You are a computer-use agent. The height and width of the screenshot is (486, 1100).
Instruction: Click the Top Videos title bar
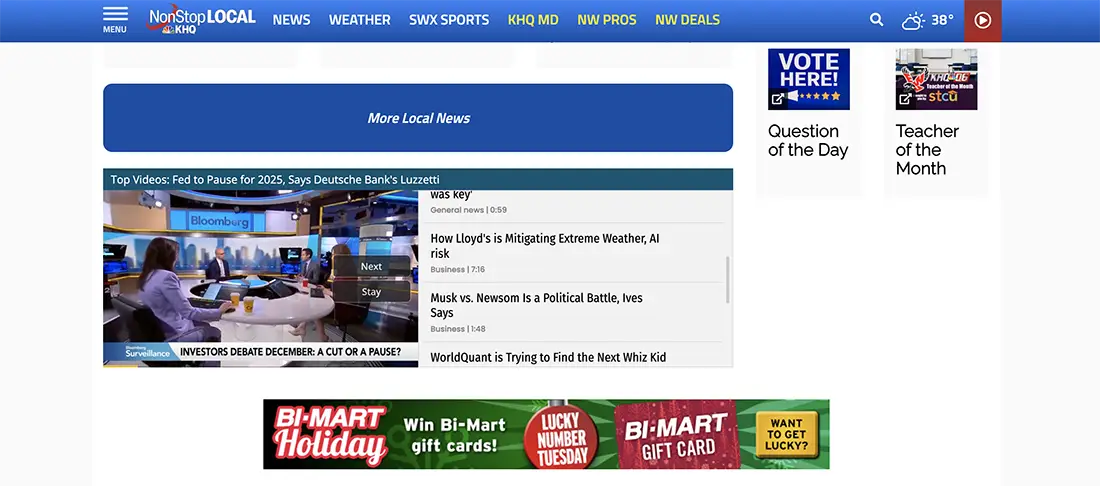(x=418, y=180)
